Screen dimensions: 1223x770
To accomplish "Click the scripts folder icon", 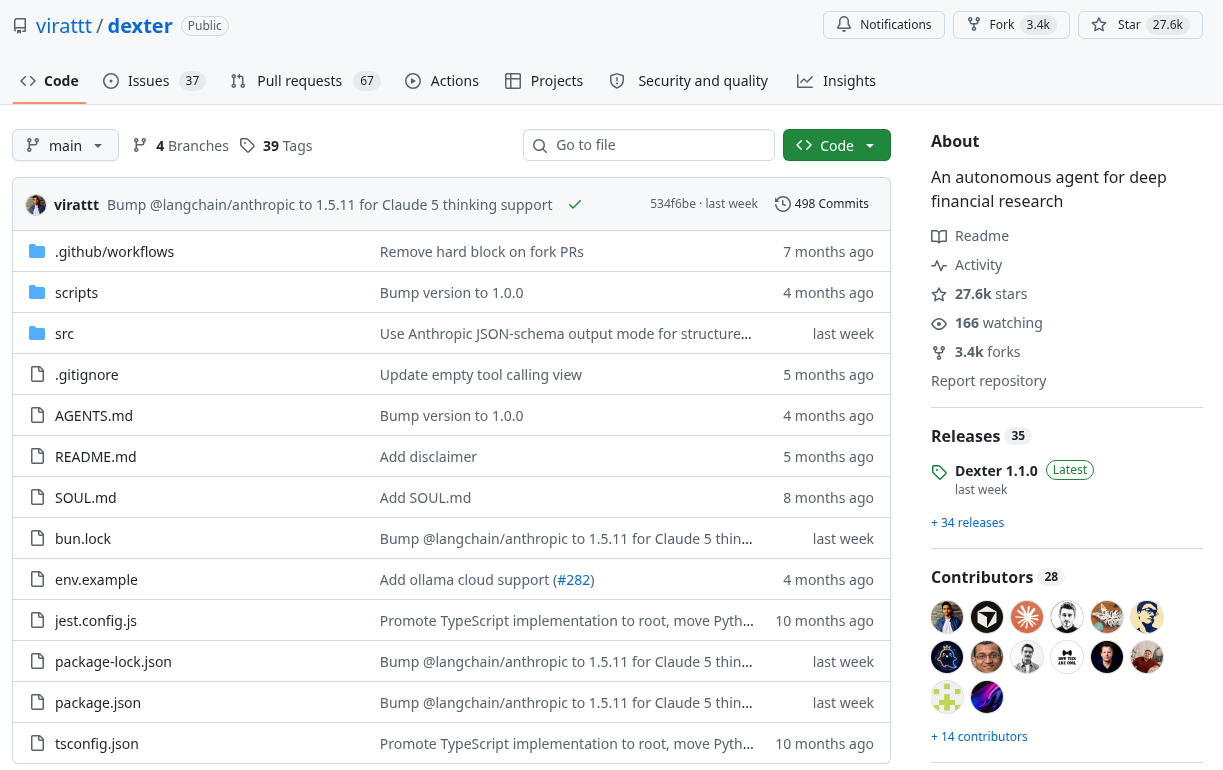I will point(37,292).
